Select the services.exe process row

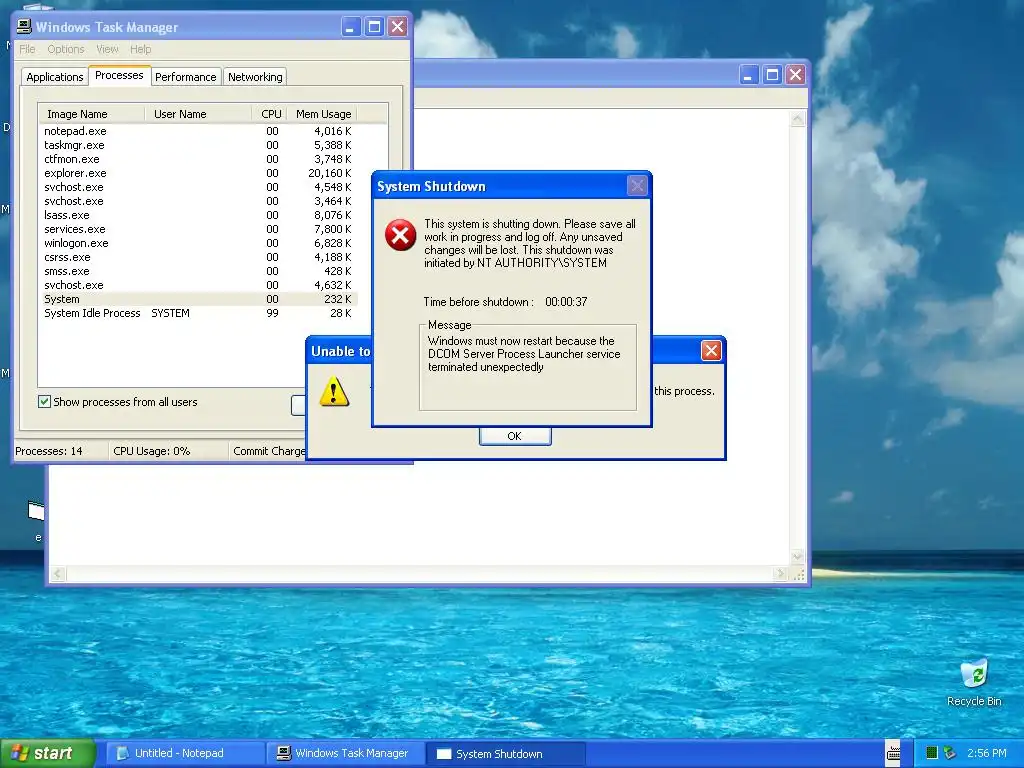pyautogui.click(x=198, y=229)
